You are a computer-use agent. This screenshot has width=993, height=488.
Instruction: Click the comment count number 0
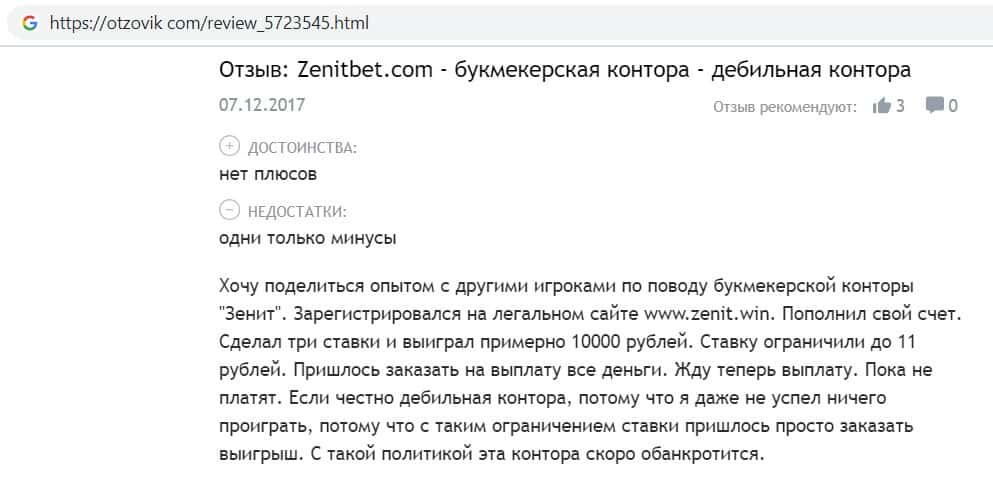click(953, 106)
